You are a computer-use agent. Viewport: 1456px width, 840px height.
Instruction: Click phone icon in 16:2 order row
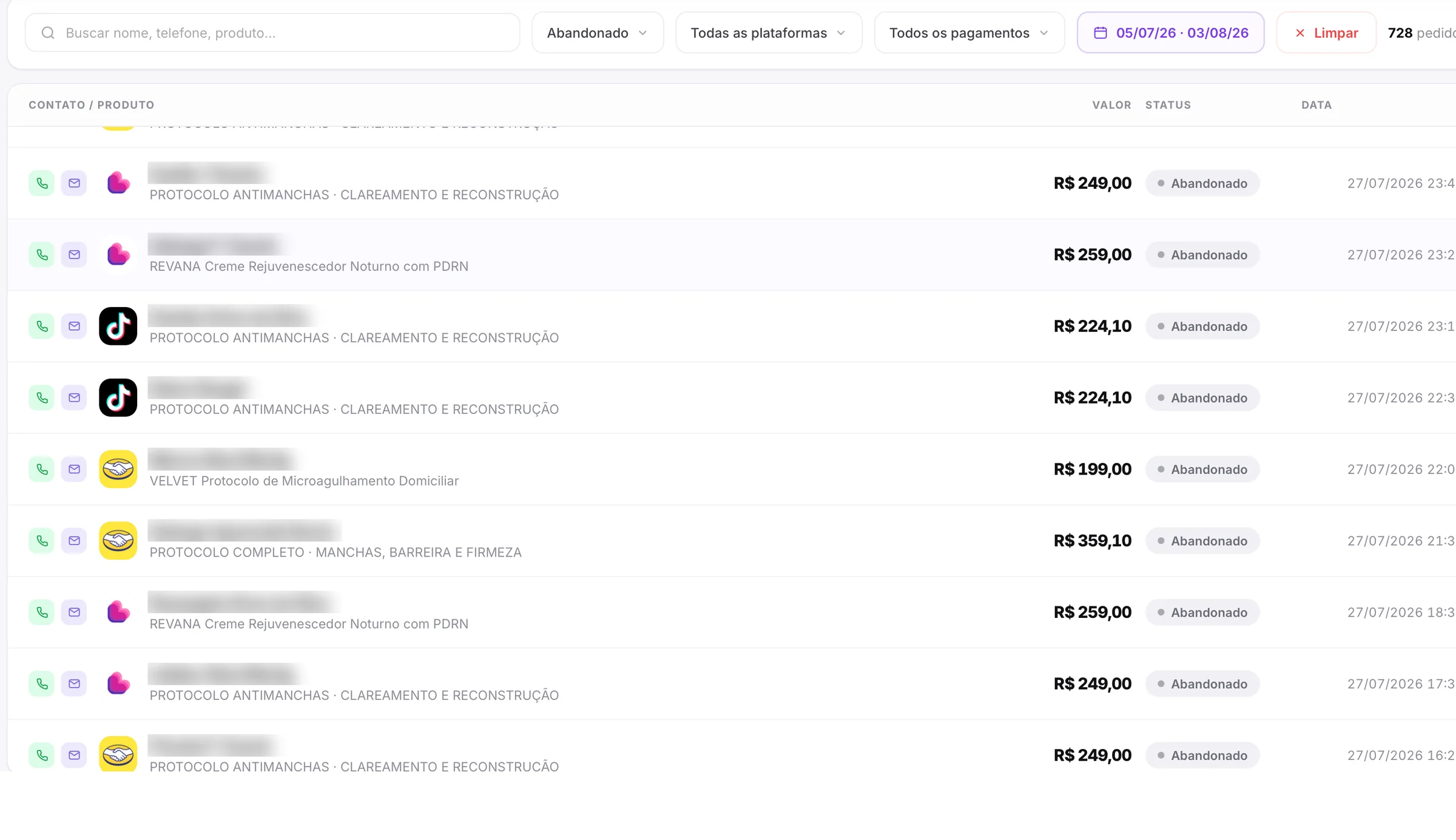point(42,756)
